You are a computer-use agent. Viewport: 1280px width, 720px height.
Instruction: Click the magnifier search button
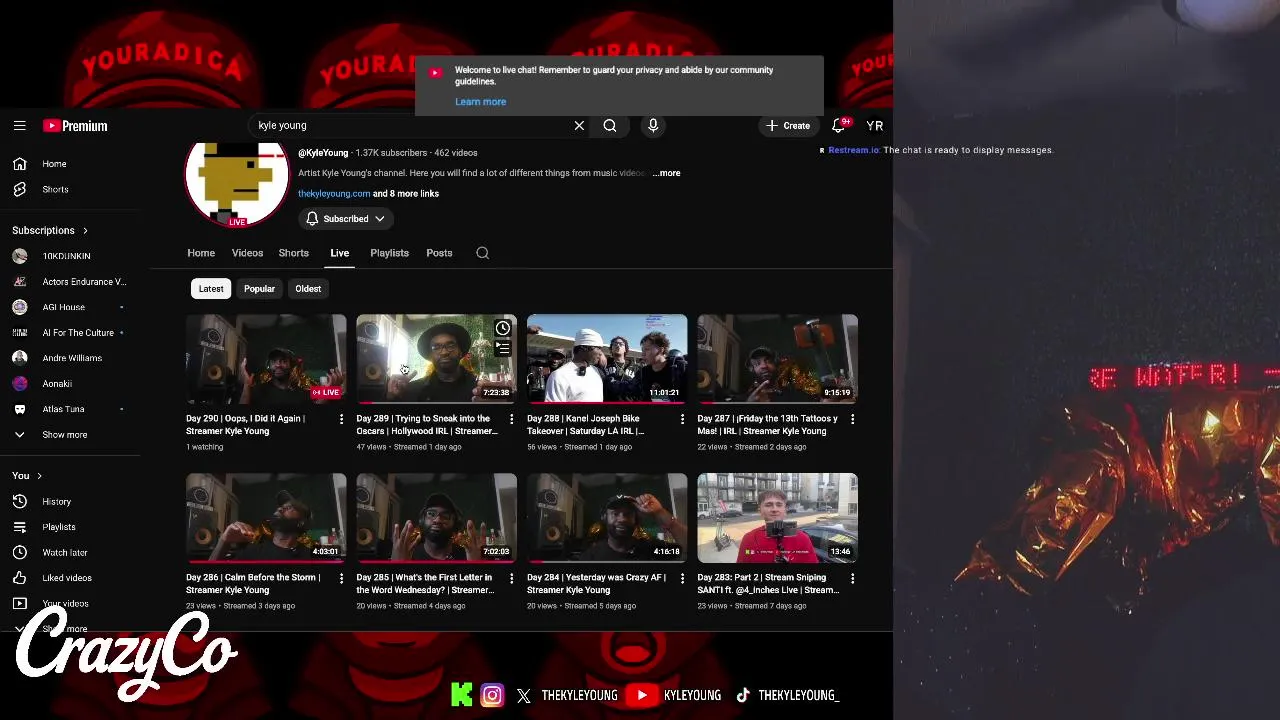click(610, 126)
